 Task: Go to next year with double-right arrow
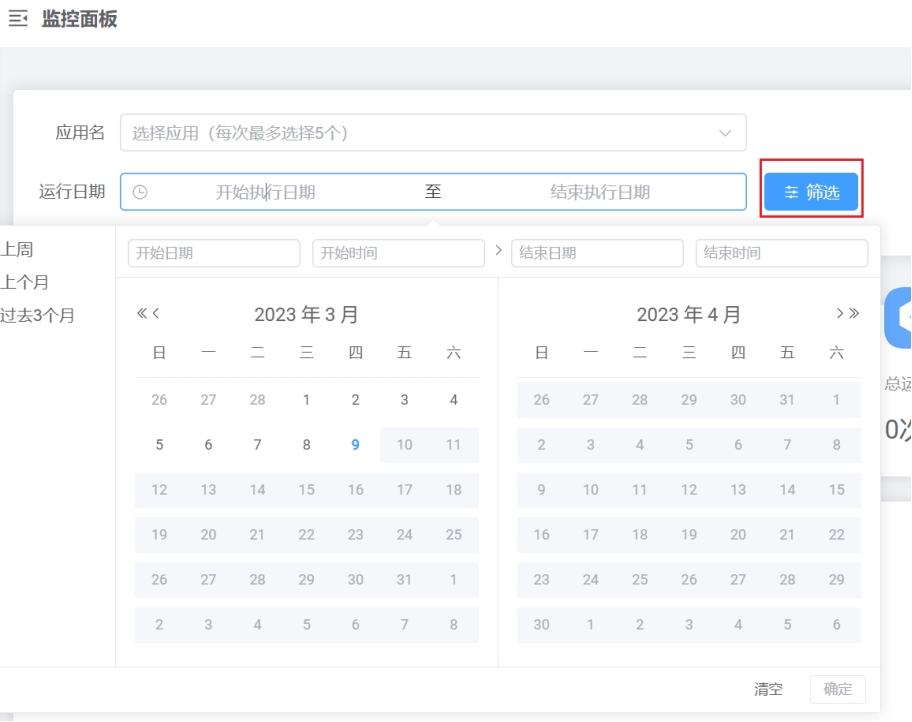pos(854,314)
